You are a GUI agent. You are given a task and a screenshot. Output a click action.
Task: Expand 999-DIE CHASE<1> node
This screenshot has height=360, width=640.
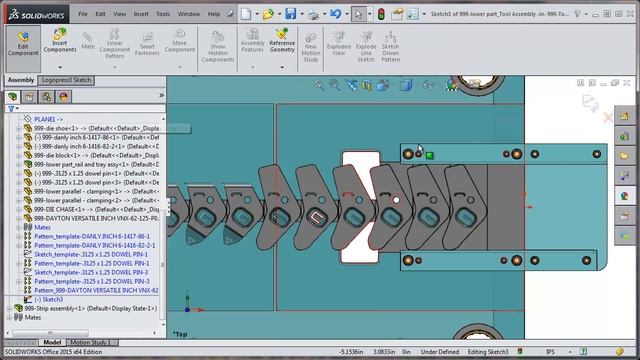click(19, 209)
